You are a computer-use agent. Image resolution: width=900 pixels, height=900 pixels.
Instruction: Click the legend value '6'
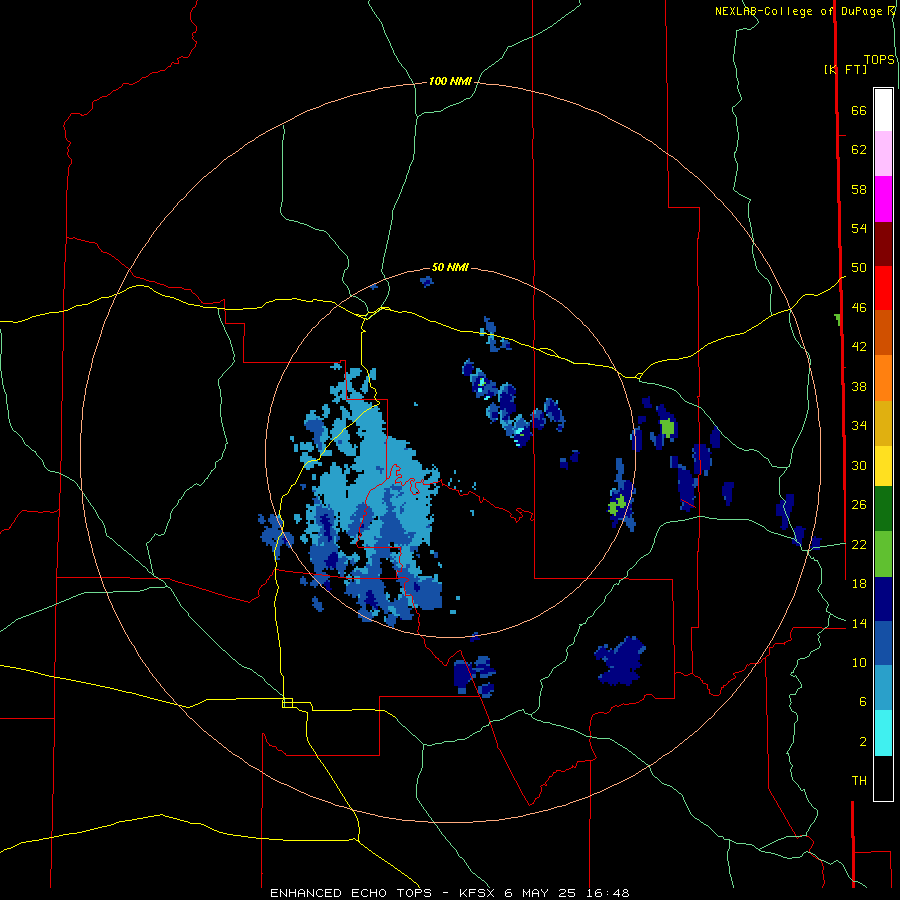click(x=863, y=702)
